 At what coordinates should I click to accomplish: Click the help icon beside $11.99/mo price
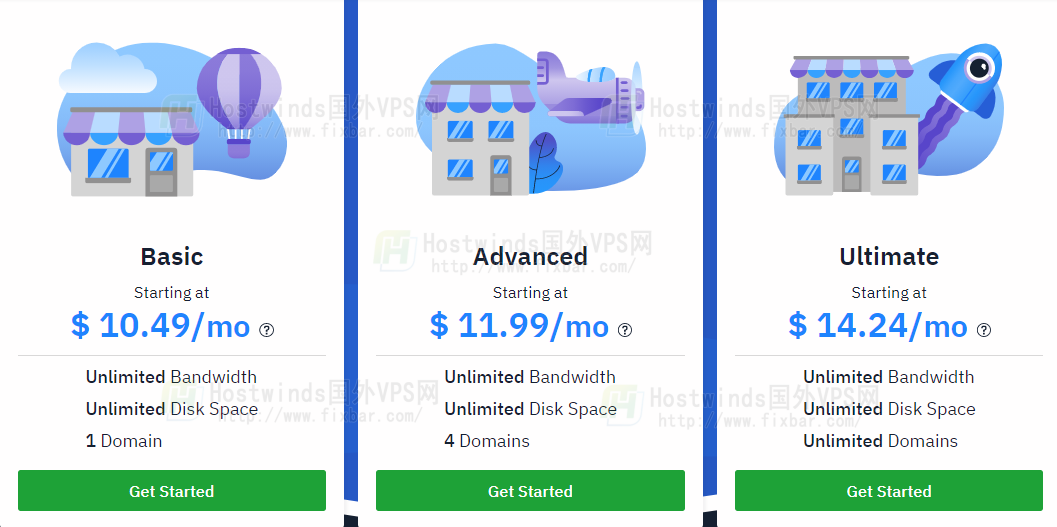click(626, 330)
